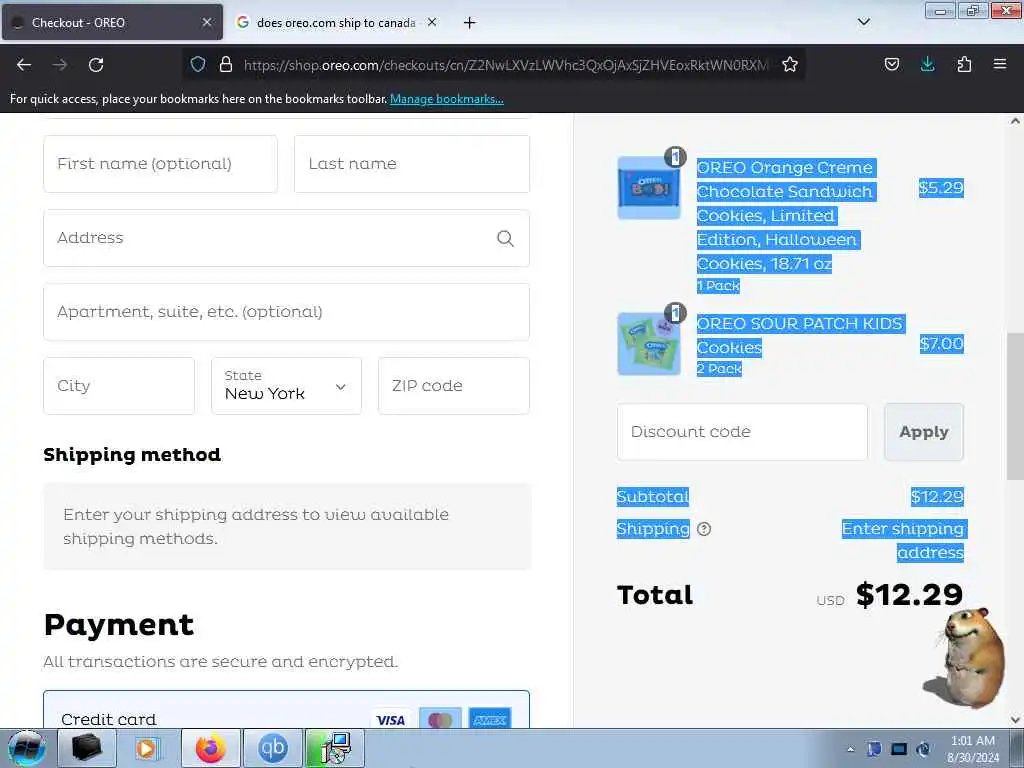The image size is (1024, 768).
Task: Open the Firefox hamburger menu
Action: [x=1000, y=64]
